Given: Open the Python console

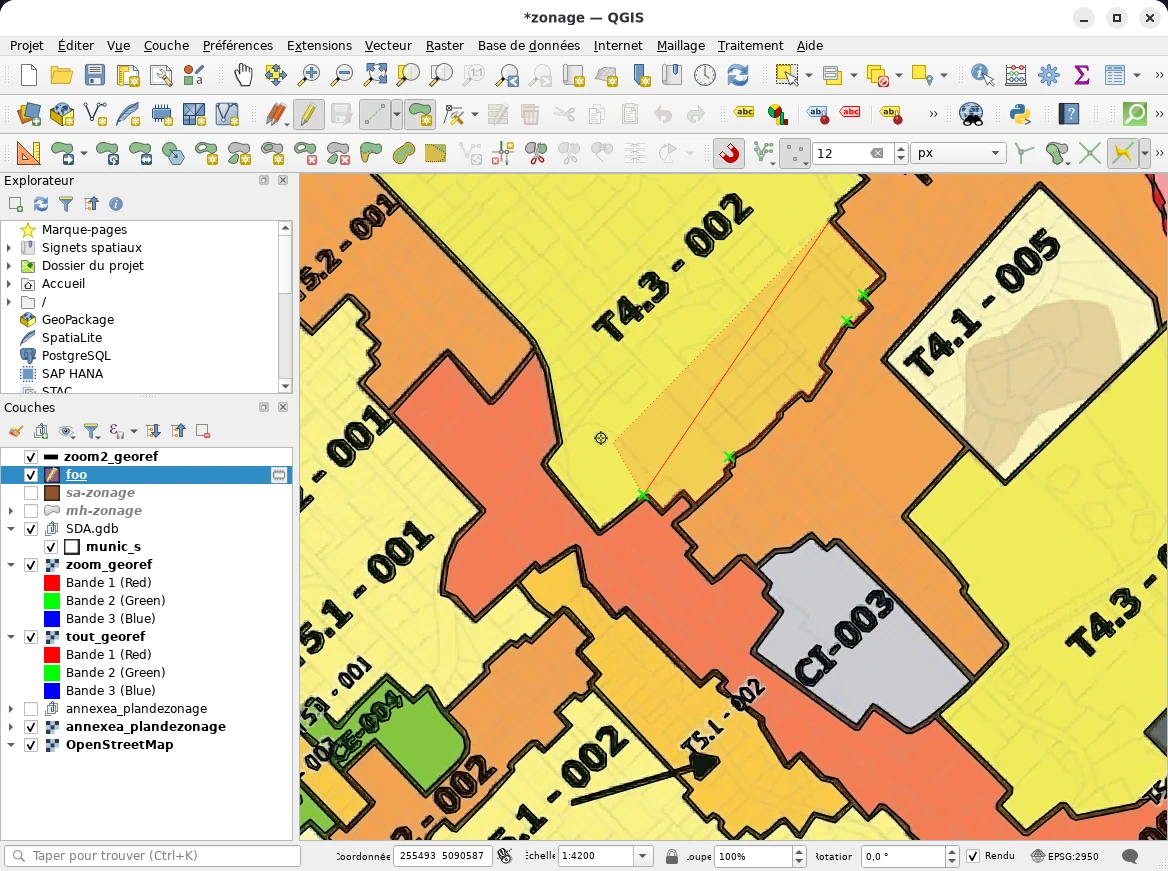Looking at the screenshot, I should coord(1020,114).
